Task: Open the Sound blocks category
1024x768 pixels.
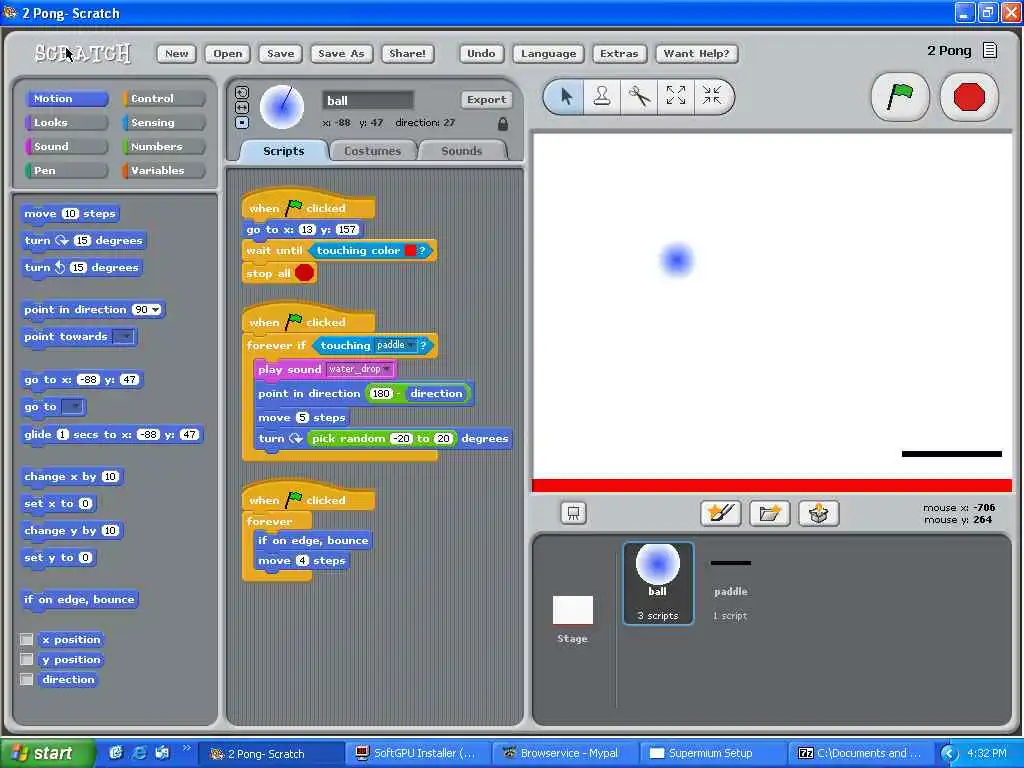Action: (x=66, y=146)
